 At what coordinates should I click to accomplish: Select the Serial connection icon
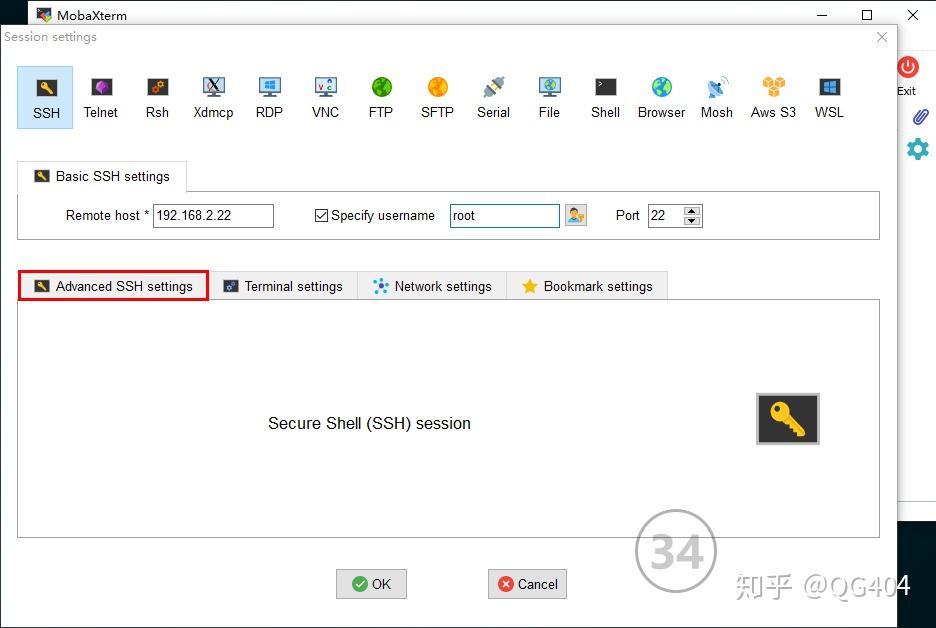click(x=493, y=97)
